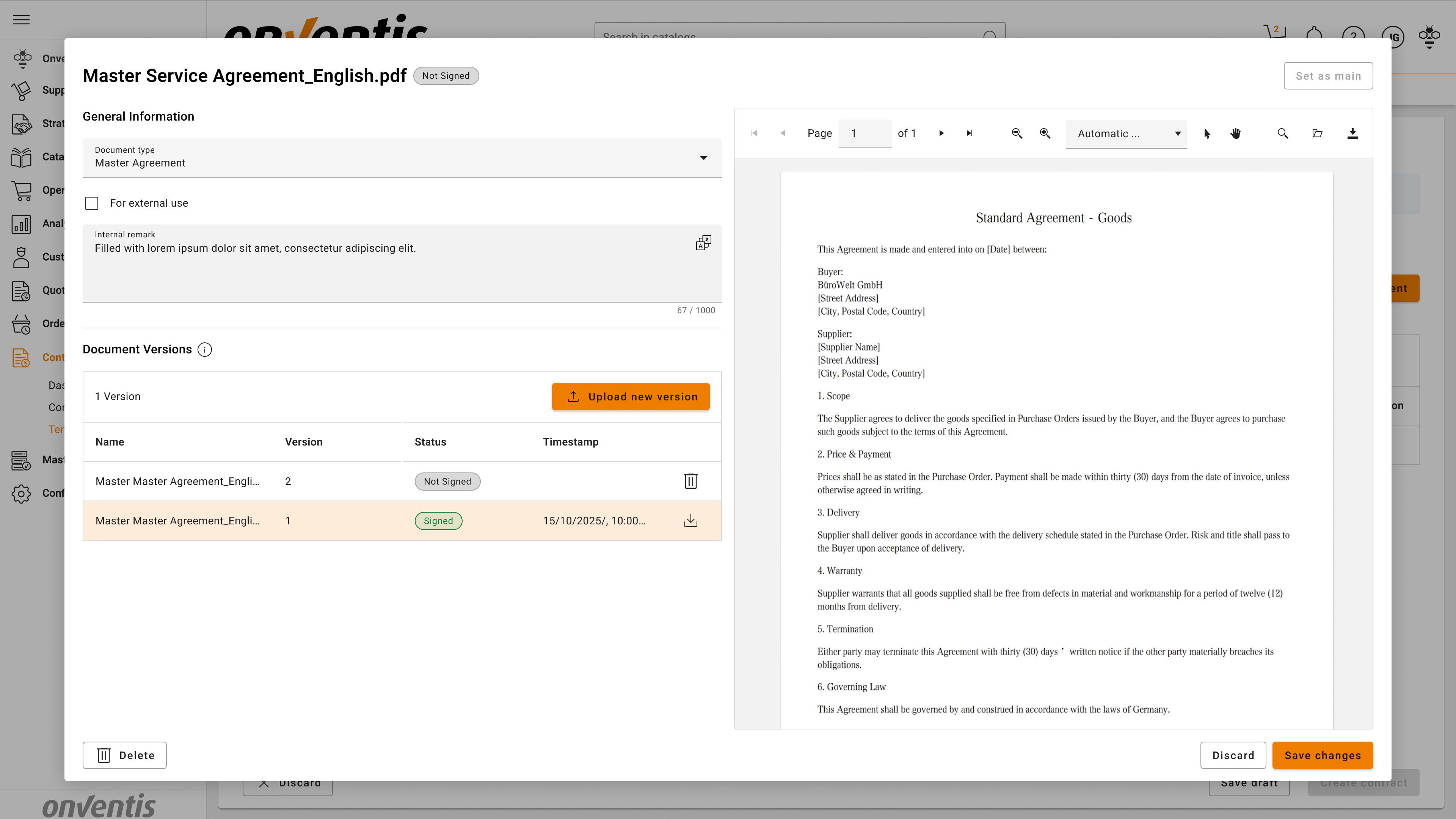Select the hand pan tool
This screenshot has width=1456, height=819.
[x=1236, y=133]
